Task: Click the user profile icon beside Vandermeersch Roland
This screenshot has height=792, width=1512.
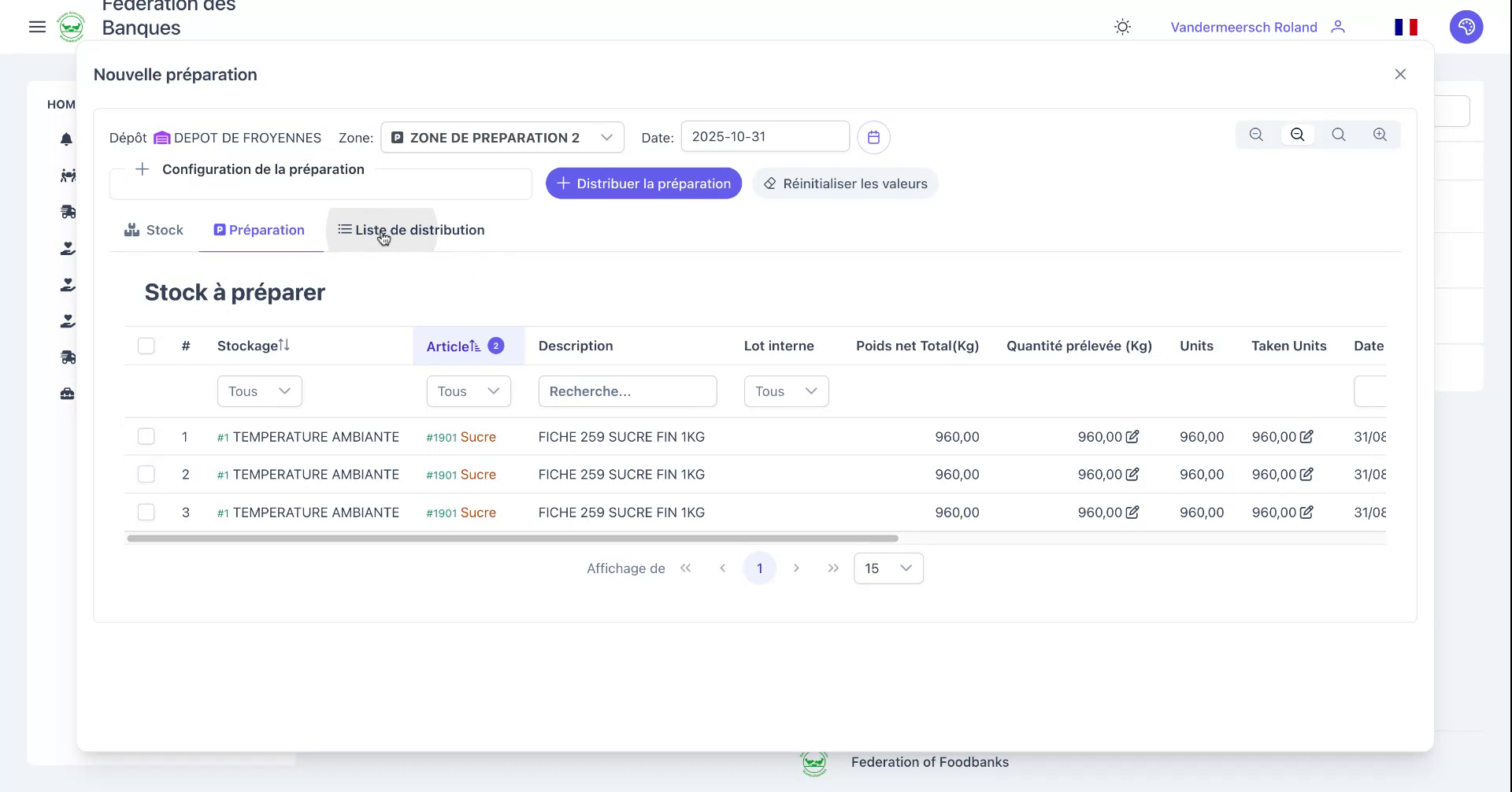Action: pyautogui.click(x=1338, y=27)
